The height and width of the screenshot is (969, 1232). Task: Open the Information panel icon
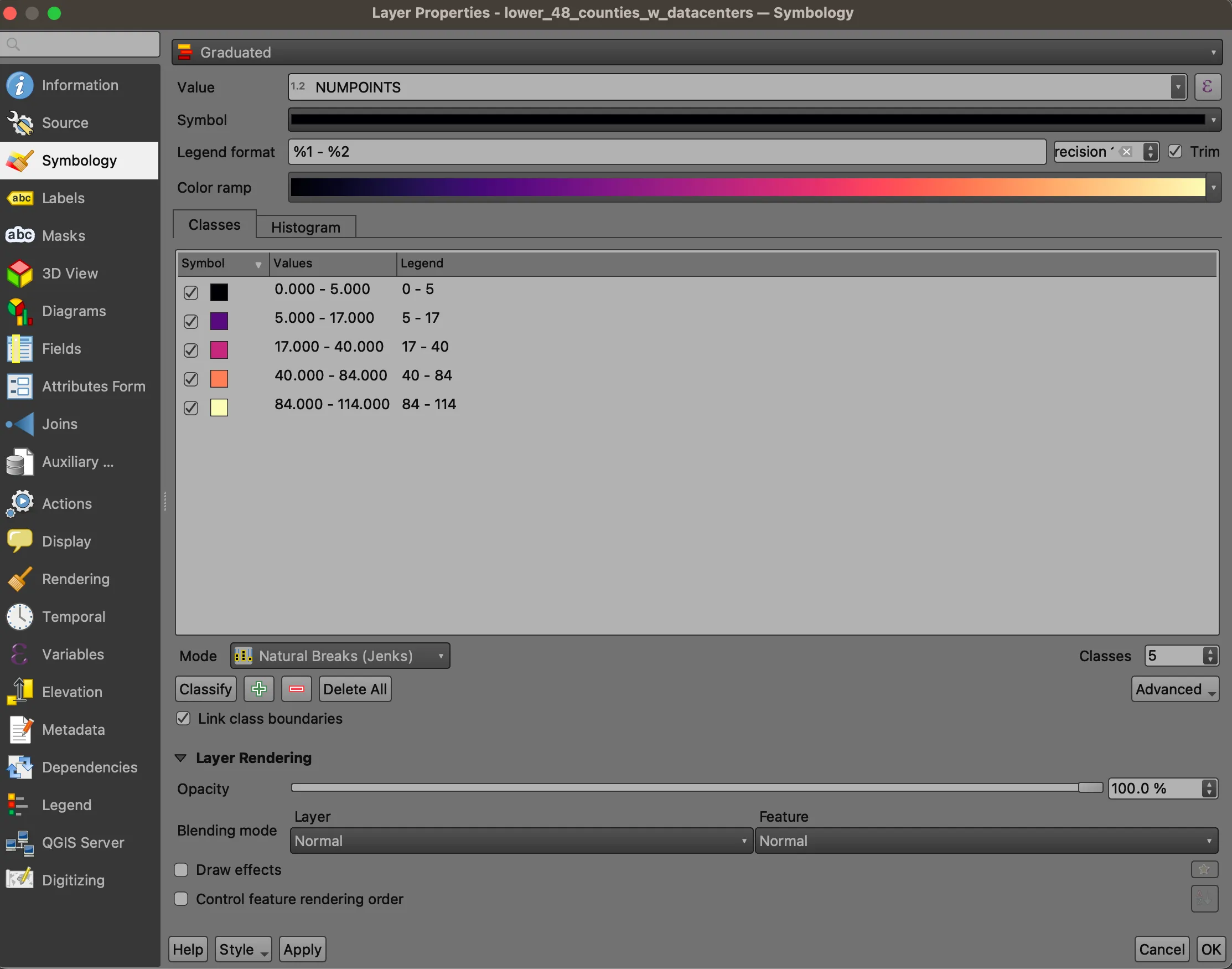coord(20,86)
